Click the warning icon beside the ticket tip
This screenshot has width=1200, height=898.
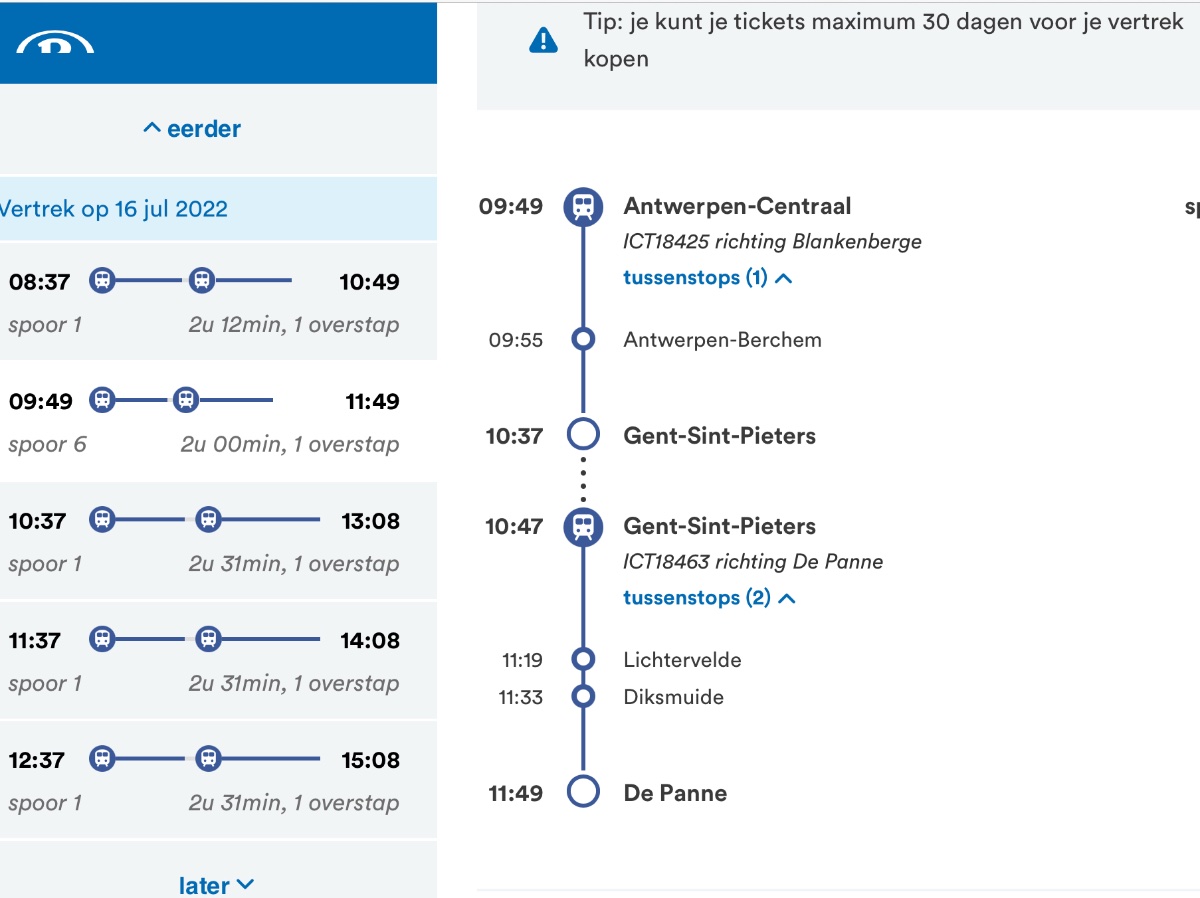543,40
